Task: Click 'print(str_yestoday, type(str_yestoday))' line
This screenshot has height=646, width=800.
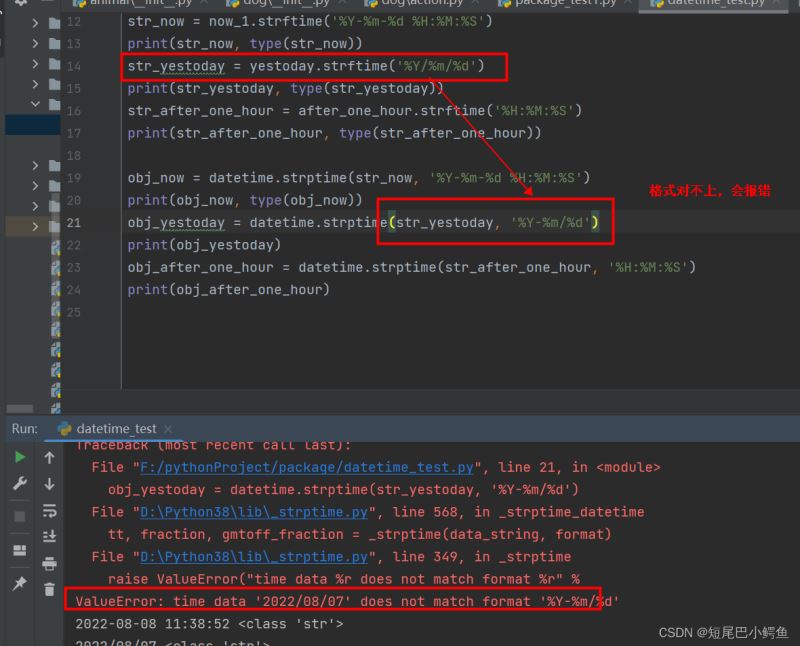Action: tap(285, 89)
